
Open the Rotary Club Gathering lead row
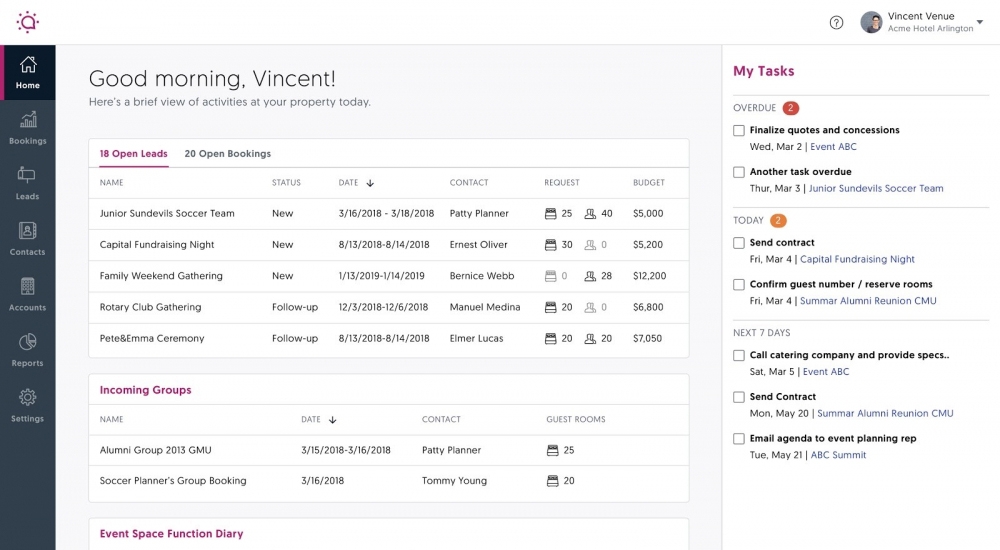pyautogui.click(x=150, y=307)
